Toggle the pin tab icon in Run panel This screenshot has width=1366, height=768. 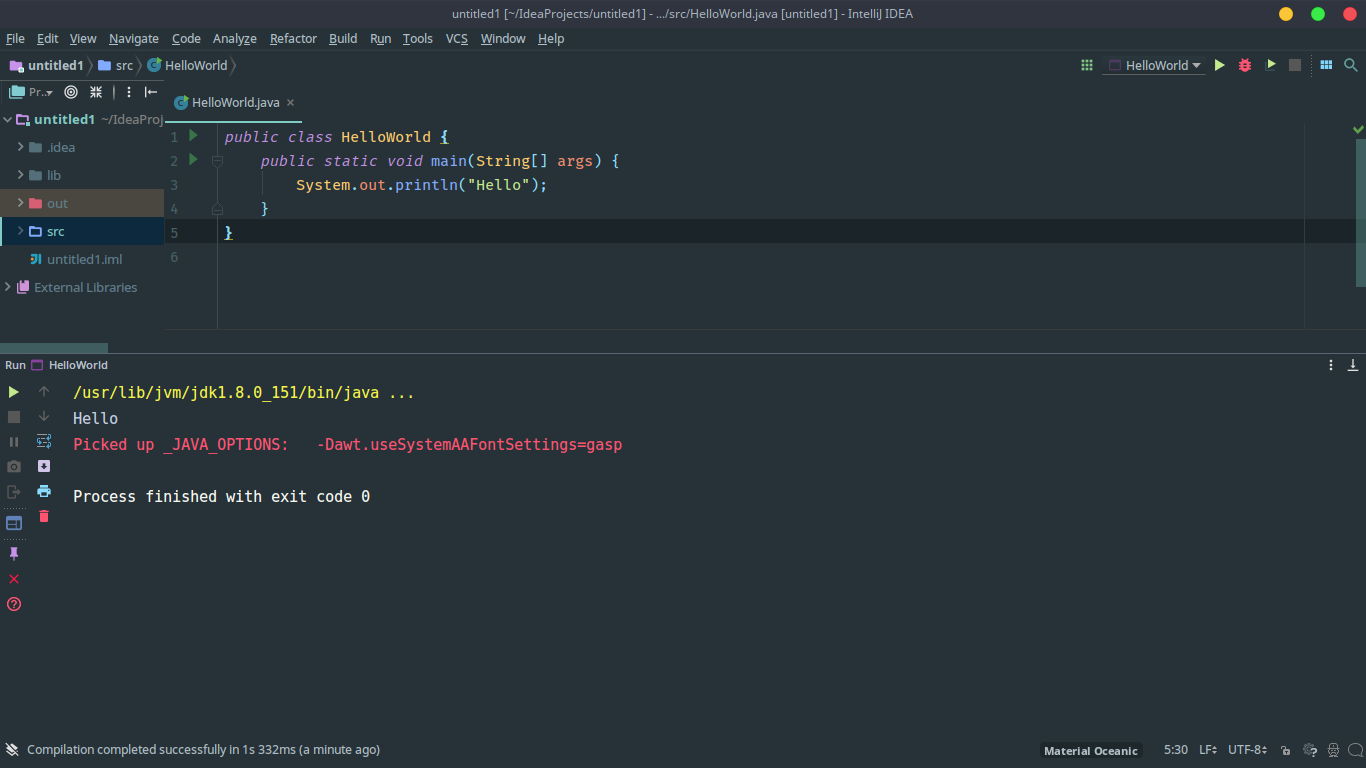coord(14,554)
